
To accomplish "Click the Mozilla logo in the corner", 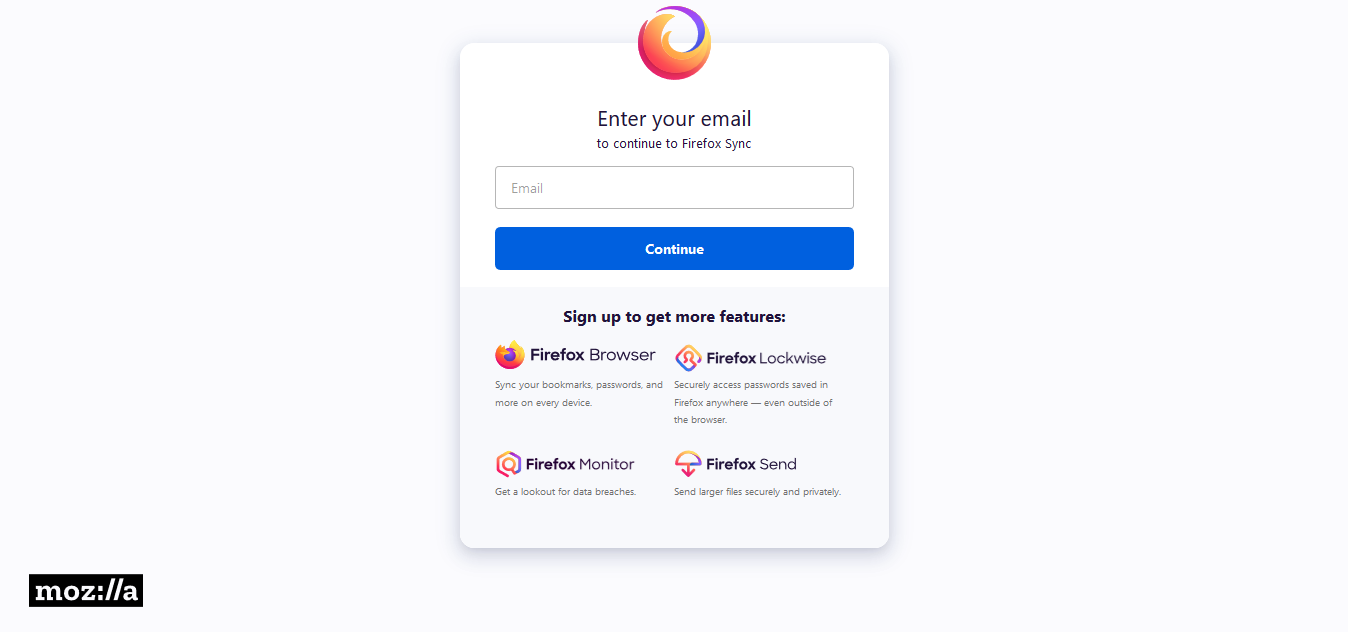I will [86, 591].
